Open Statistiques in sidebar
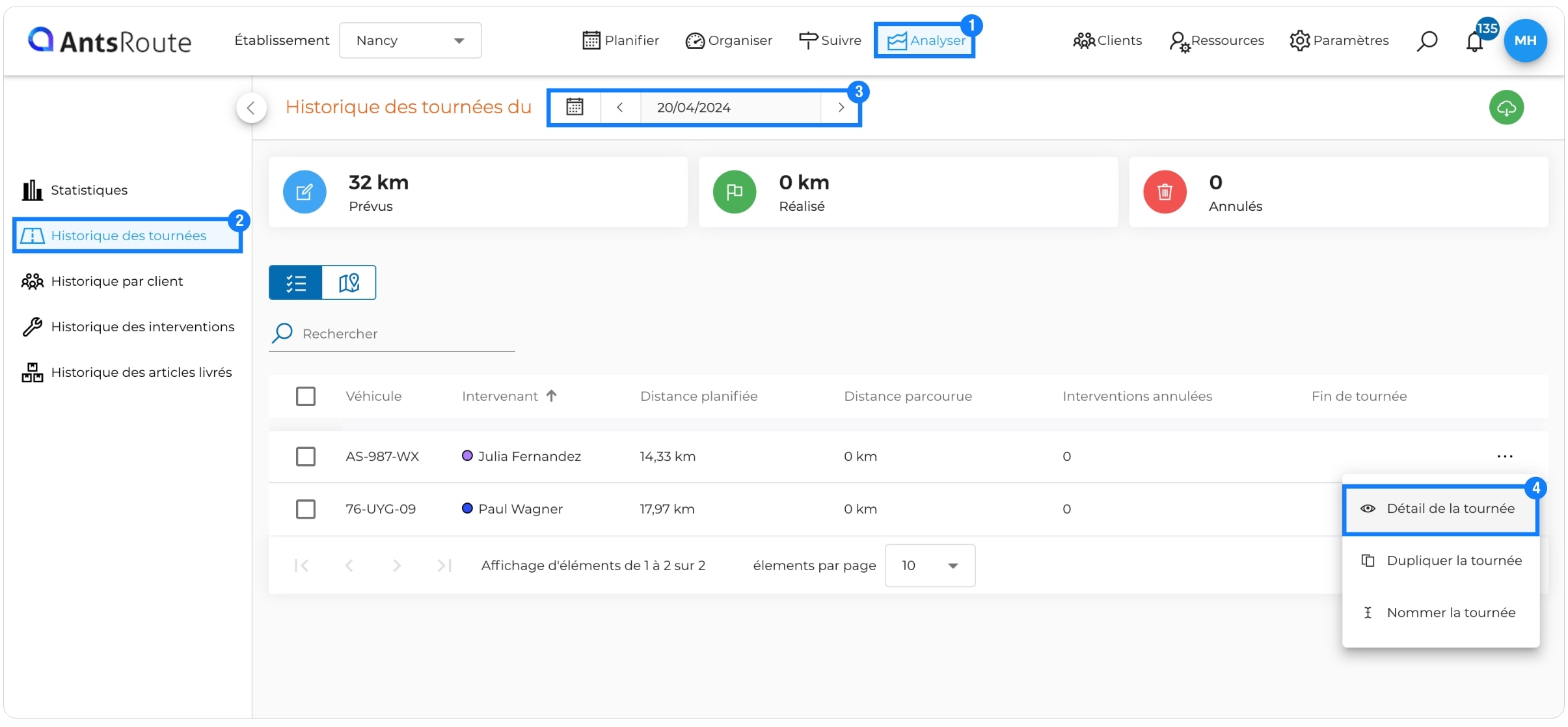This screenshot has height=727, width=1568. (75, 190)
